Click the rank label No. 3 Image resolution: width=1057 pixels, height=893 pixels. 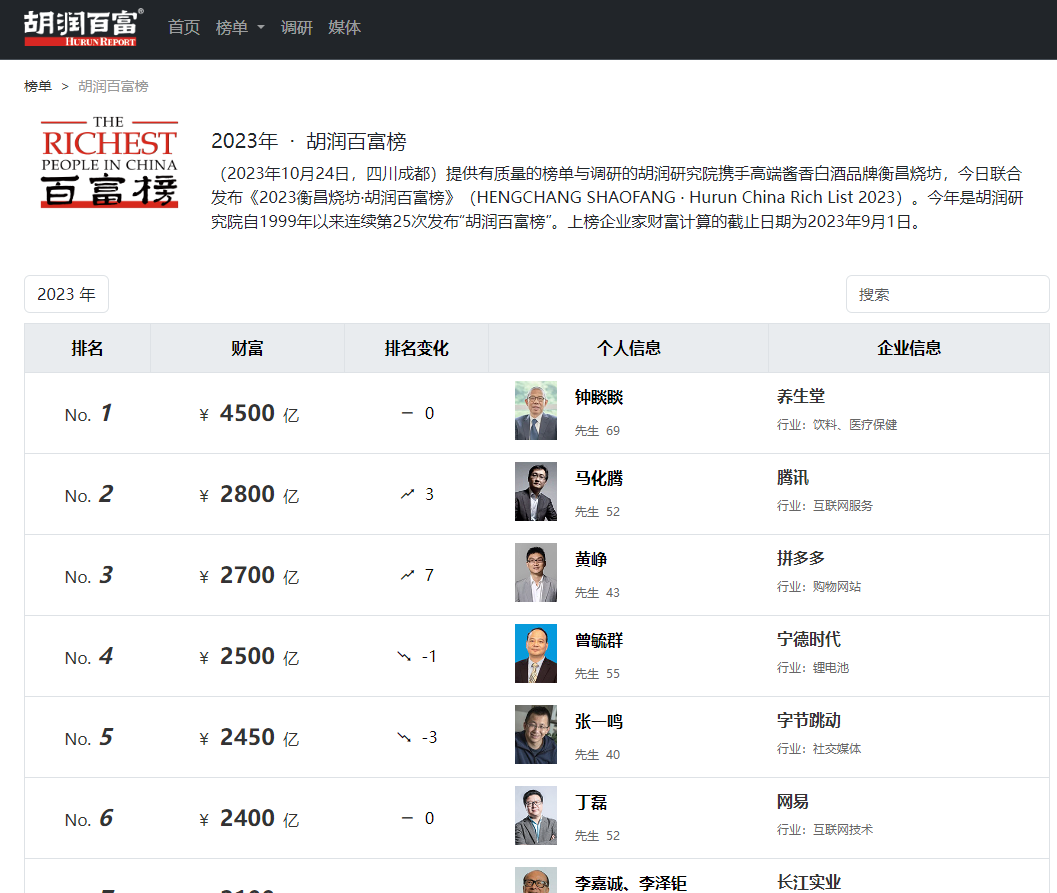pos(88,575)
